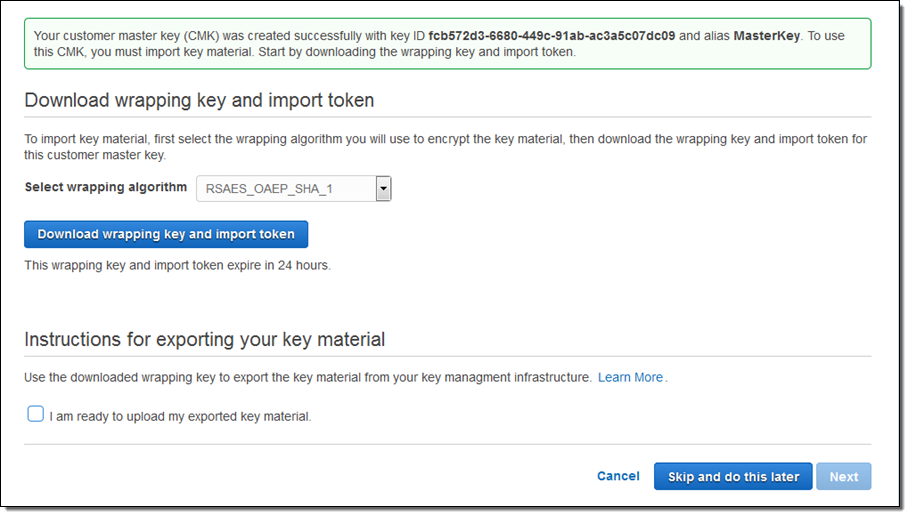Screen dimensions: 910x517
Task: Click the 'To import key material' paragraph
Action: pyautogui.click(x=445, y=147)
